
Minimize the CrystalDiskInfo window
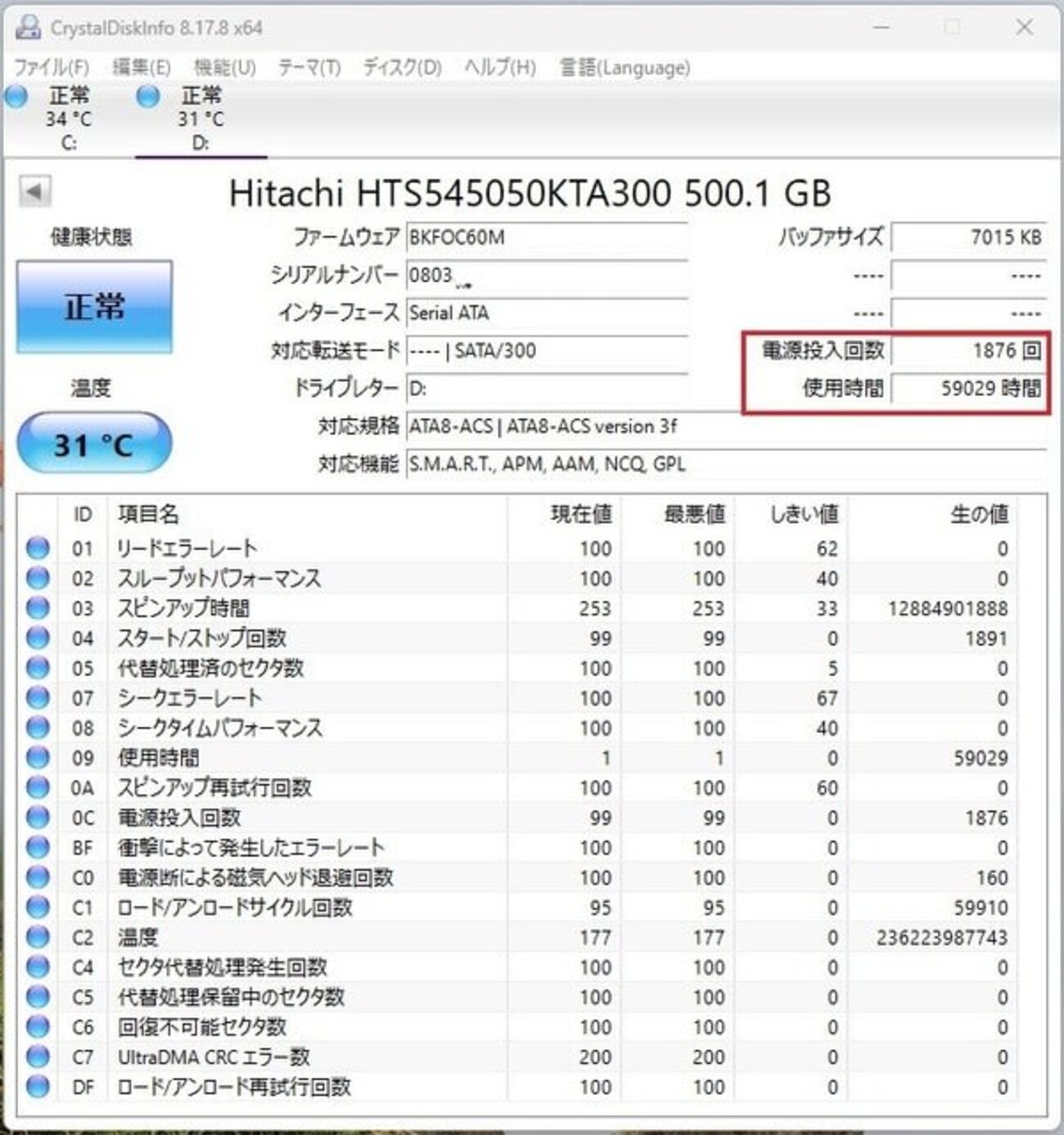coord(881,27)
